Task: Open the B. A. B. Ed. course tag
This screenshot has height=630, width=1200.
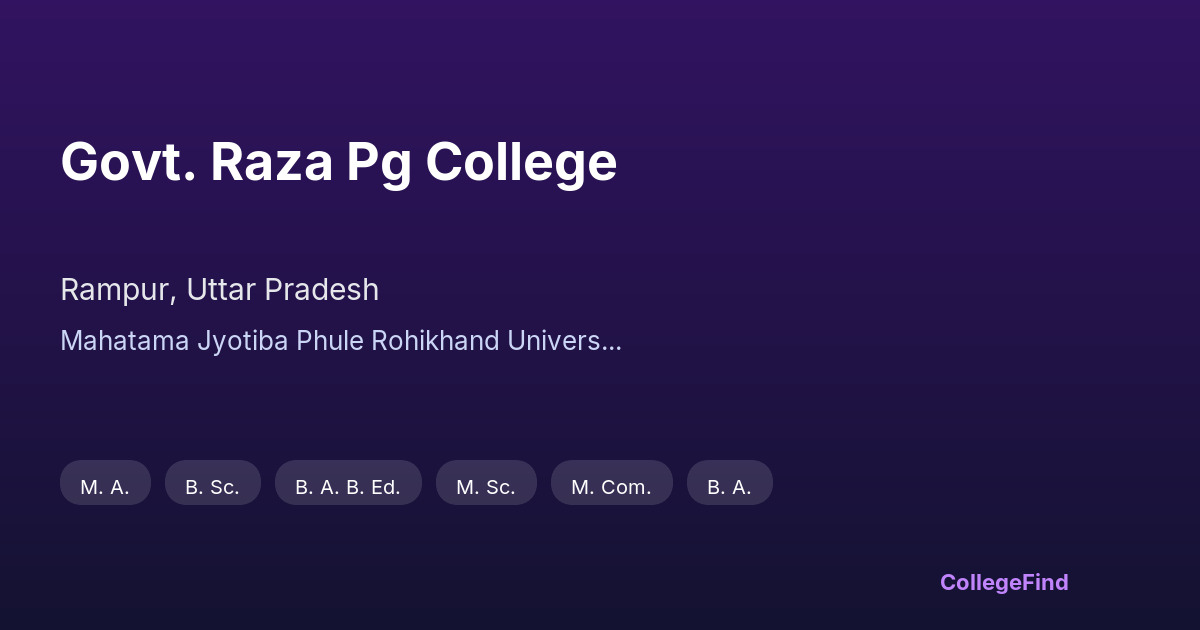Action: tap(348, 487)
